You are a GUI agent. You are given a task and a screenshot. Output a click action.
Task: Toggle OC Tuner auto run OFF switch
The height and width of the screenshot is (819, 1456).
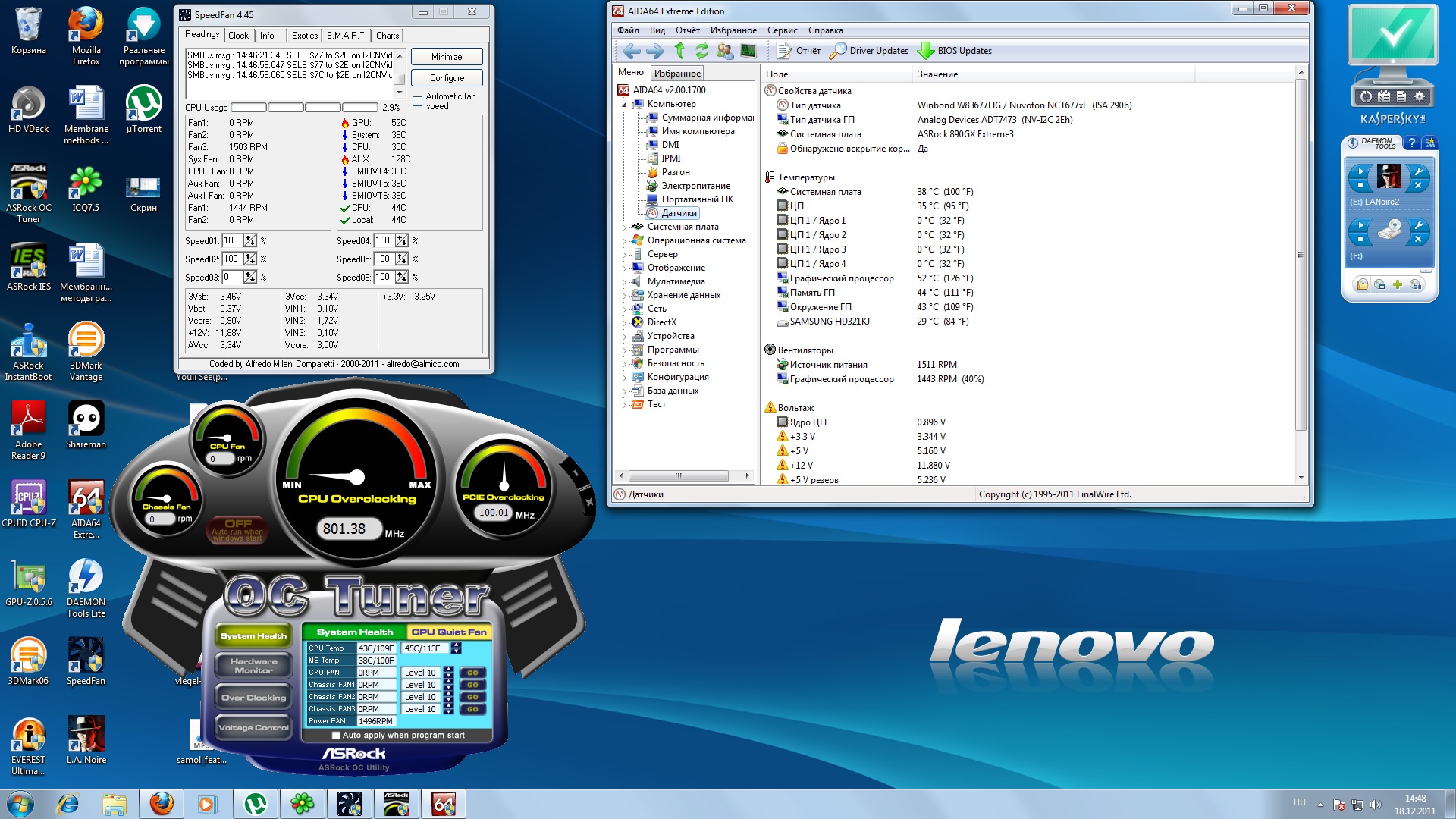tap(237, 529)
